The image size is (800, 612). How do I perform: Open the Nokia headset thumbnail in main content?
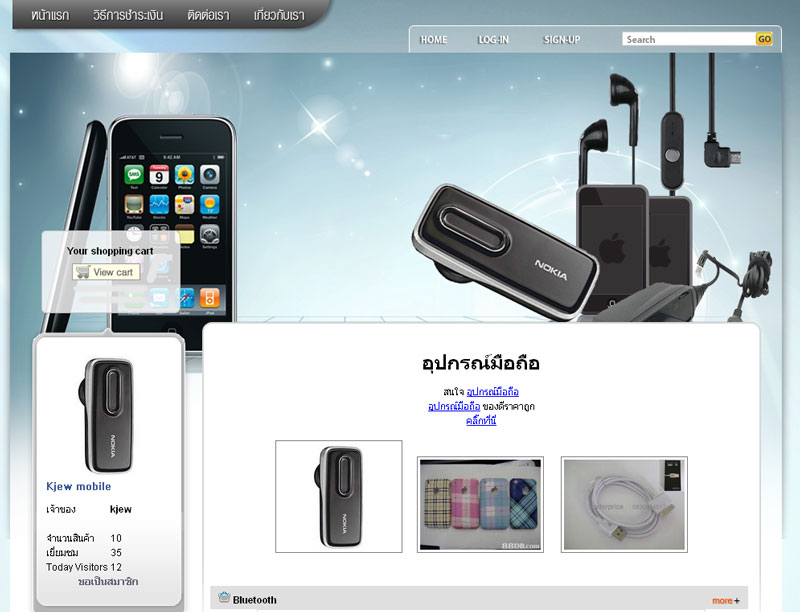pyautogui.click(x=339, y=496)
